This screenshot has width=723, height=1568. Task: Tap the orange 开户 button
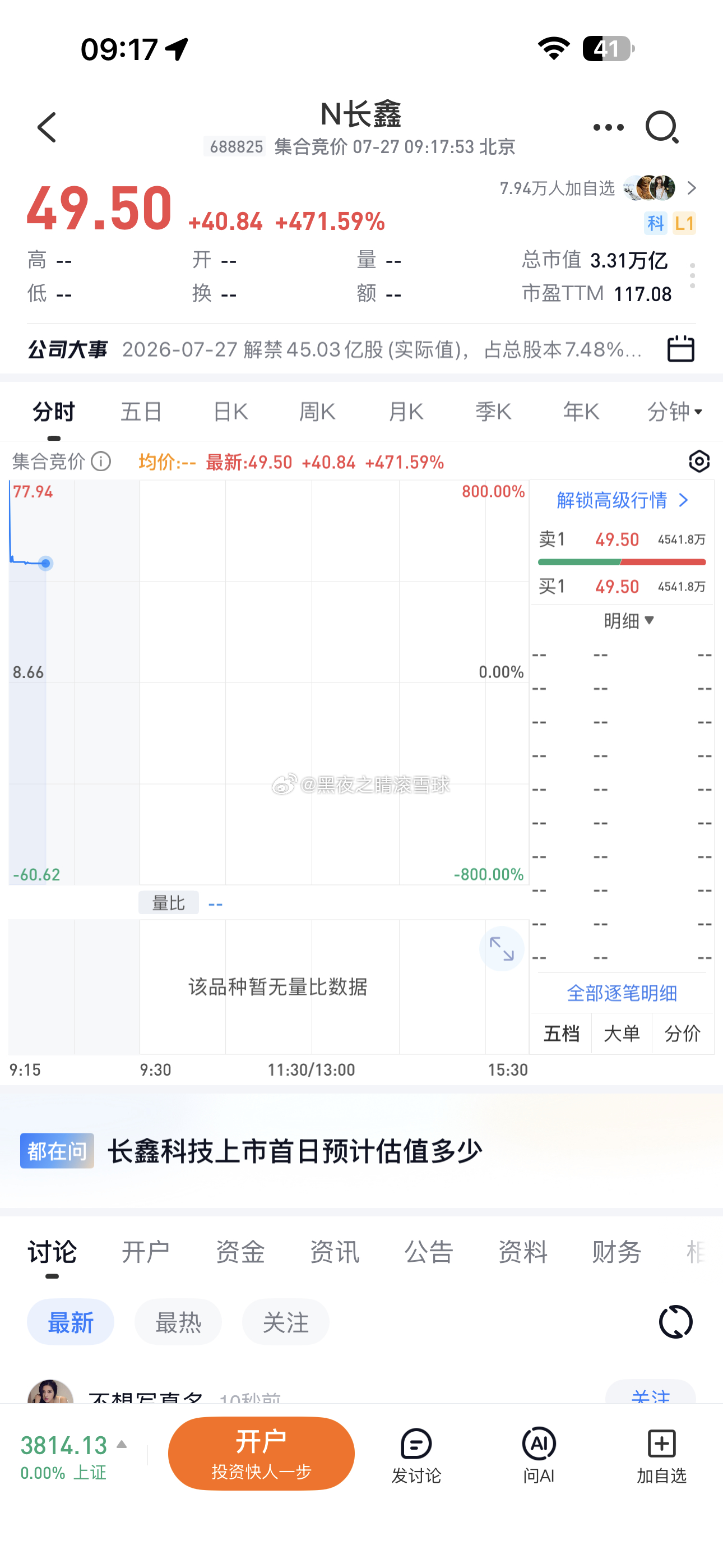pos(261,1454)
